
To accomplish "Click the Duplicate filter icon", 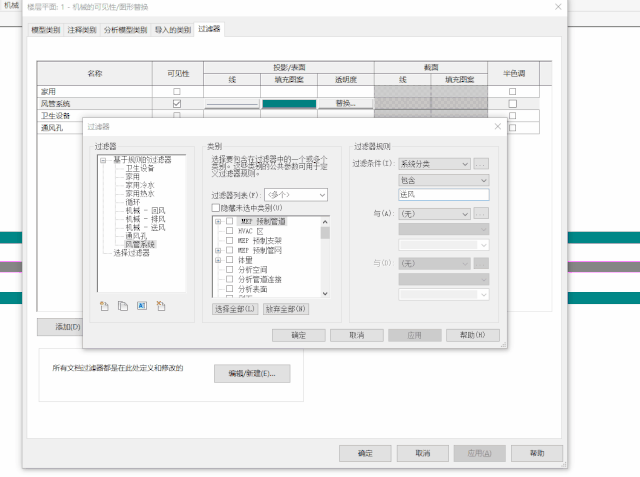I will tap(123, 306).
